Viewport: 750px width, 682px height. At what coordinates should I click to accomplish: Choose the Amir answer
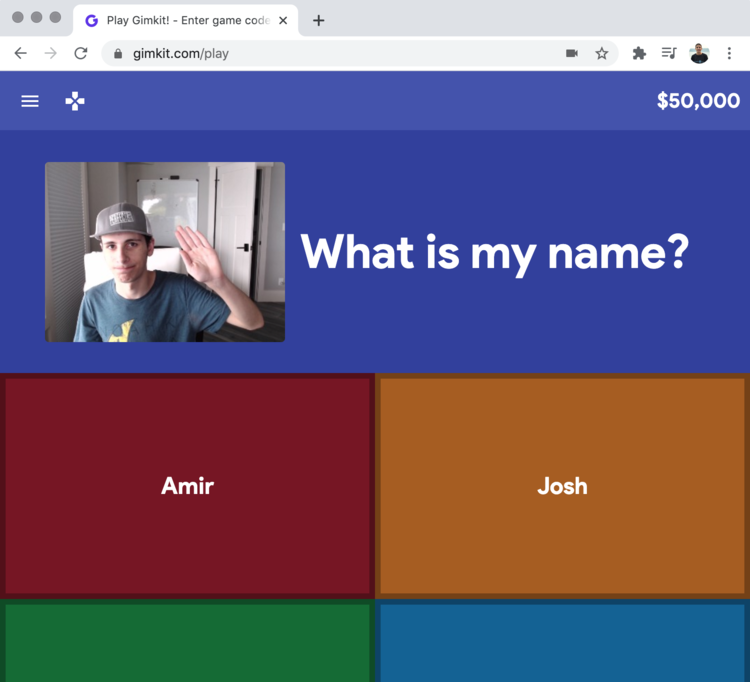188,486
